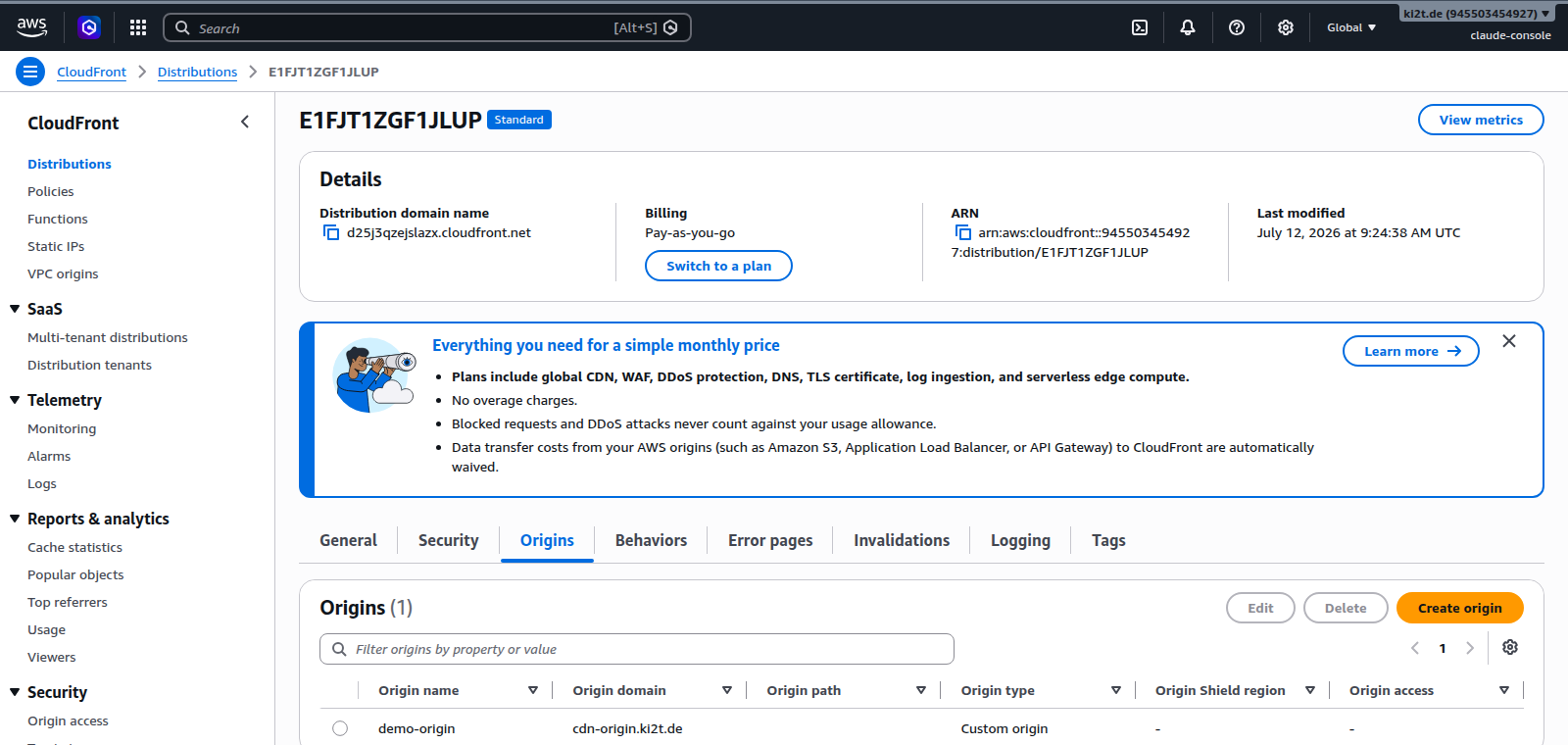Screen dimensions: 1568x745
Task: Sort by Origin access column
Action: point(1504,690)
